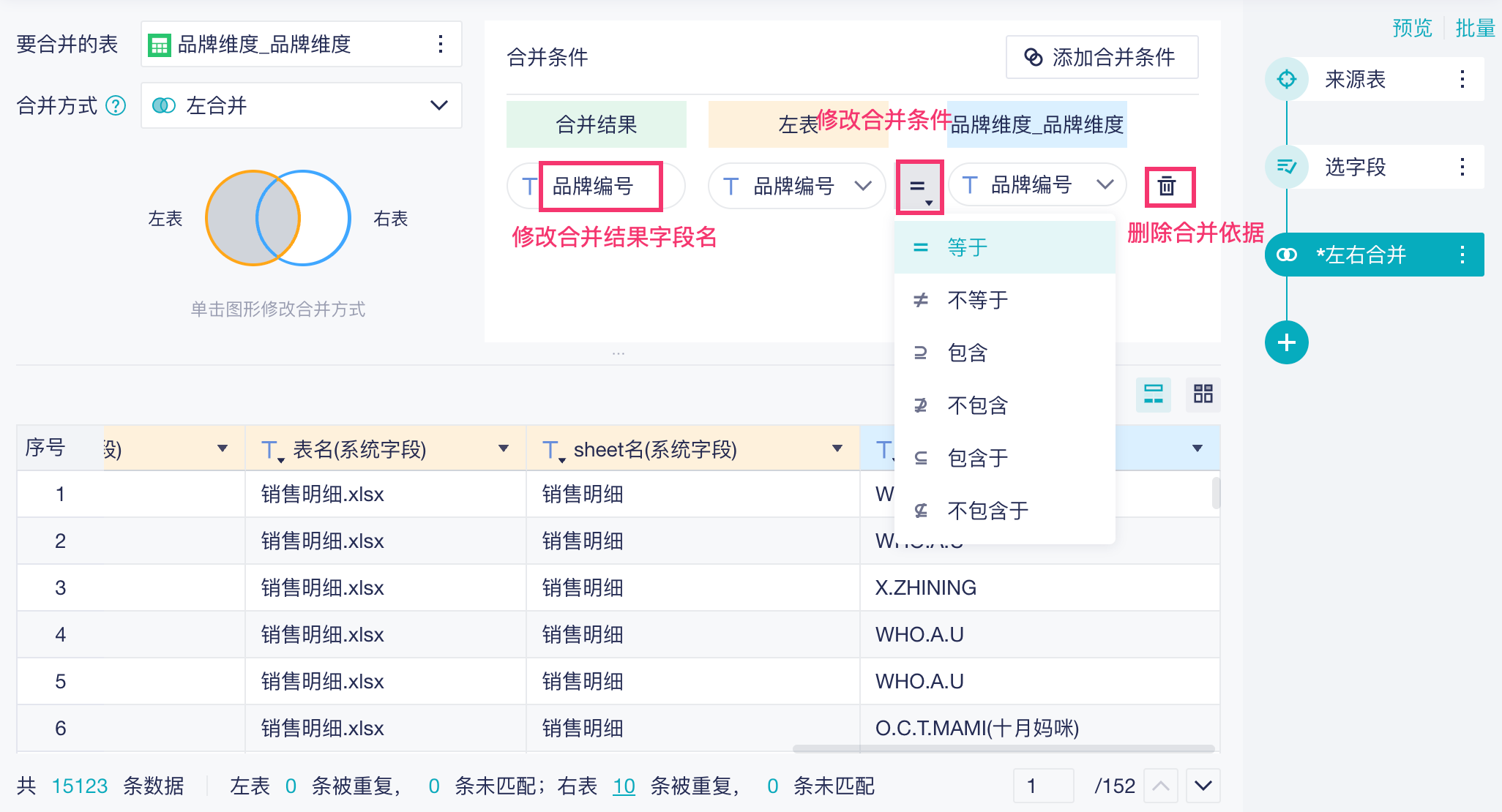
Task: Click the page number input field
Action: tap(1042, 786)
